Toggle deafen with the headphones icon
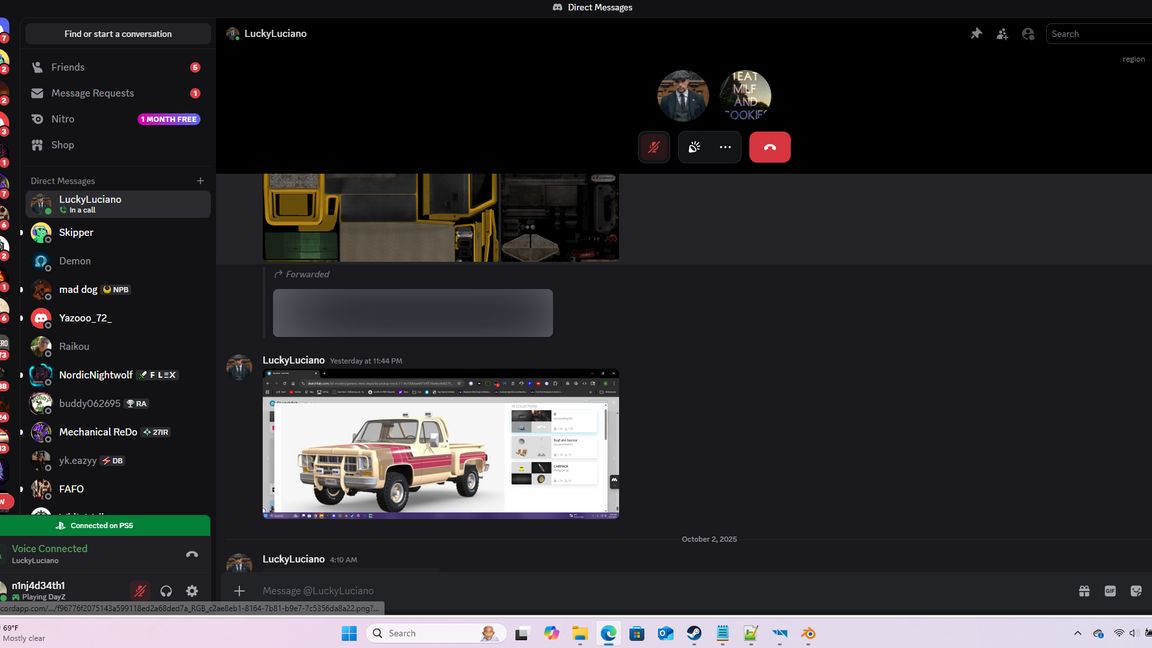The image size is (1152, 648). pos(166,591)
